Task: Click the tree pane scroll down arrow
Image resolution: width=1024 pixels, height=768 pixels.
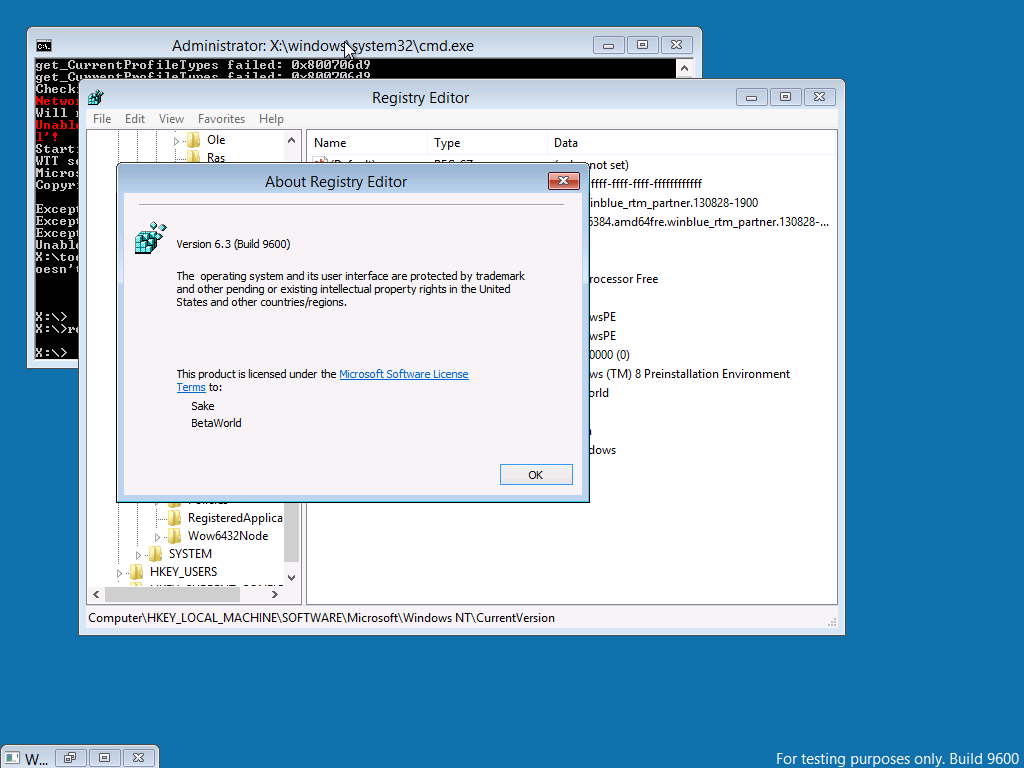Action: 291,577
